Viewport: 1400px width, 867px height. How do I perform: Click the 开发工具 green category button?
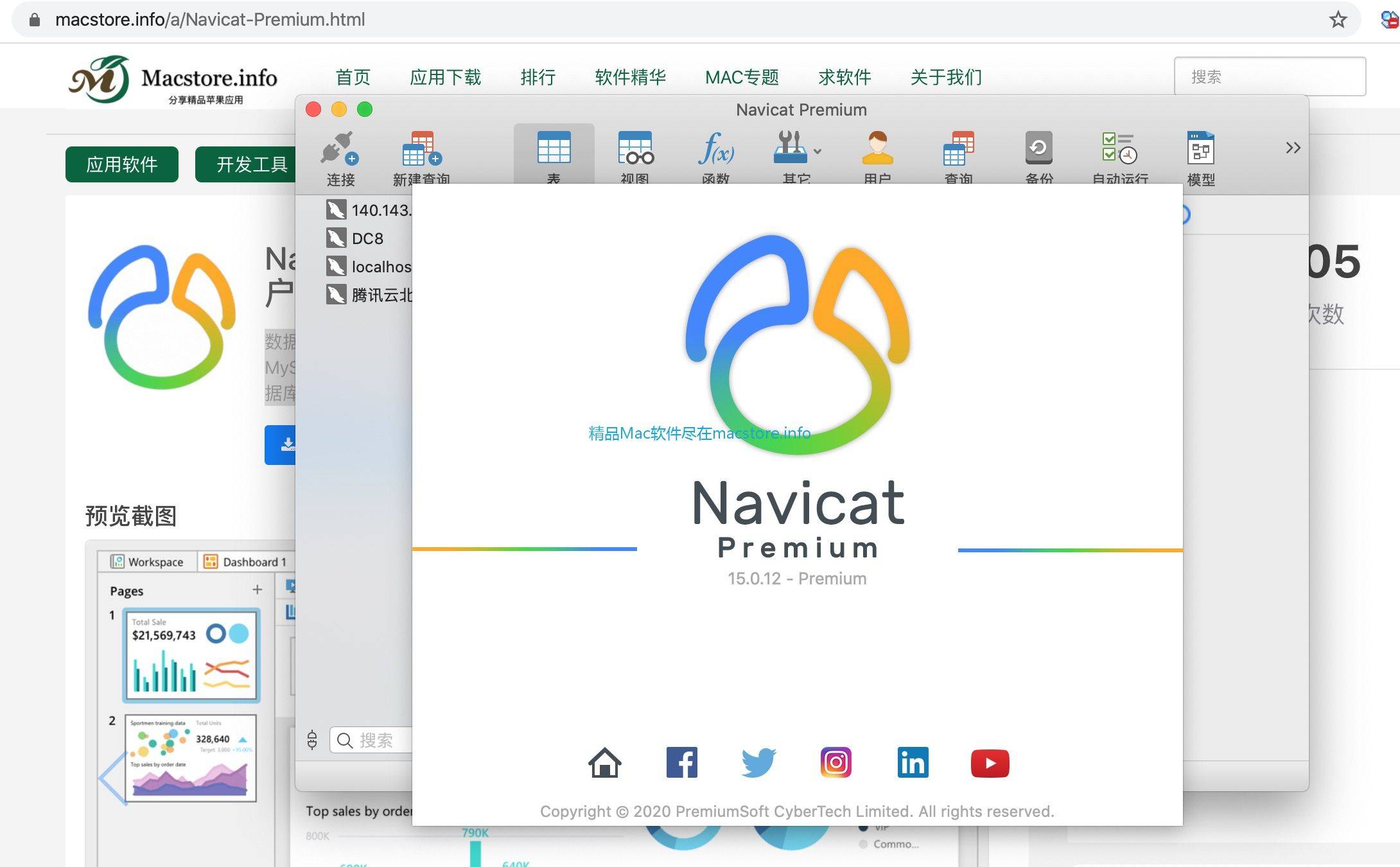(245, 164)
